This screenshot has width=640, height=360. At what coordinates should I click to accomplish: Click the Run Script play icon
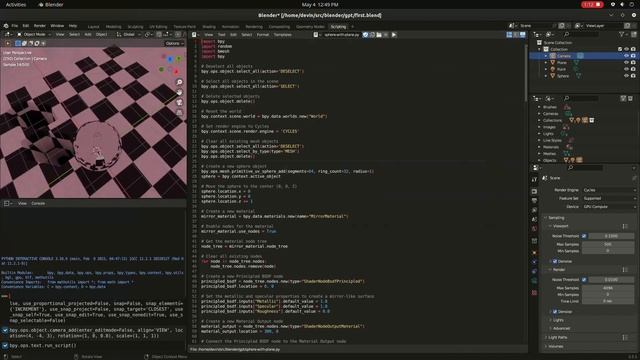coord(393,35)
